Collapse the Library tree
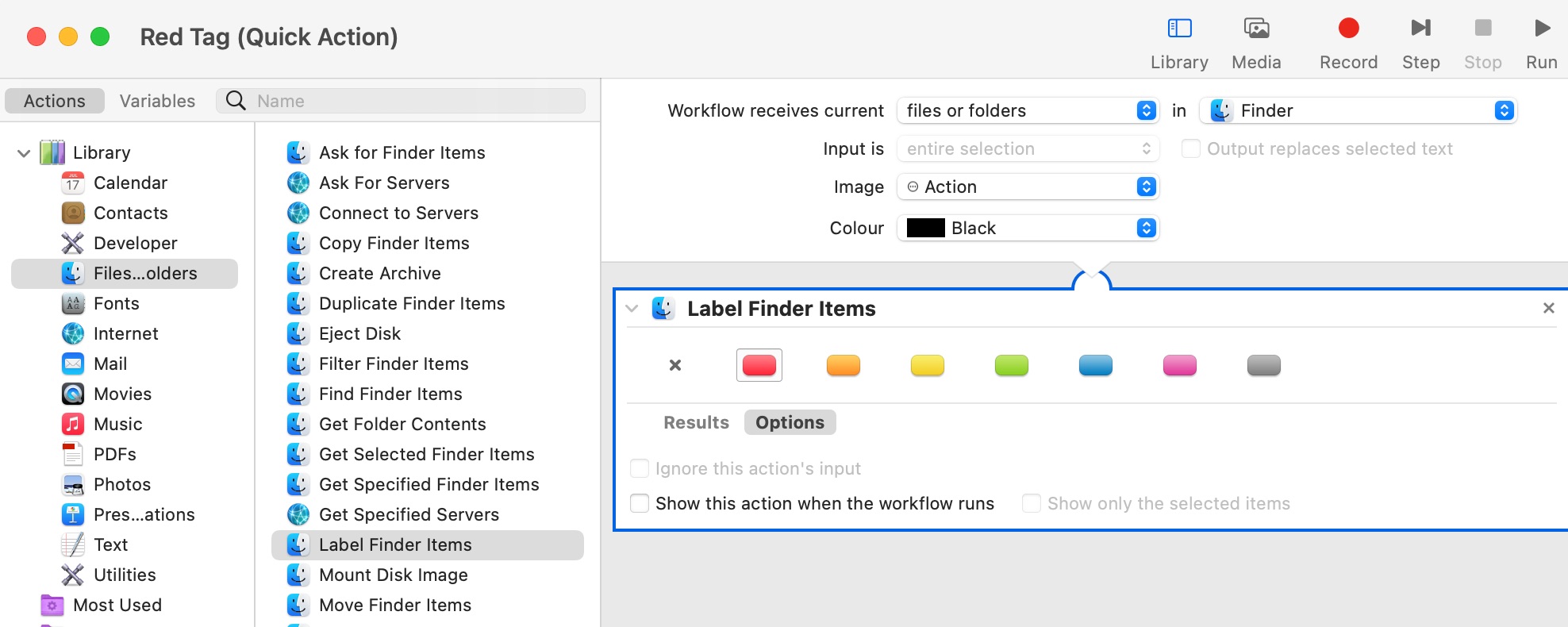Image resolution: width=1568 pixels, height=627 pixels. click(x=24, y=152)
